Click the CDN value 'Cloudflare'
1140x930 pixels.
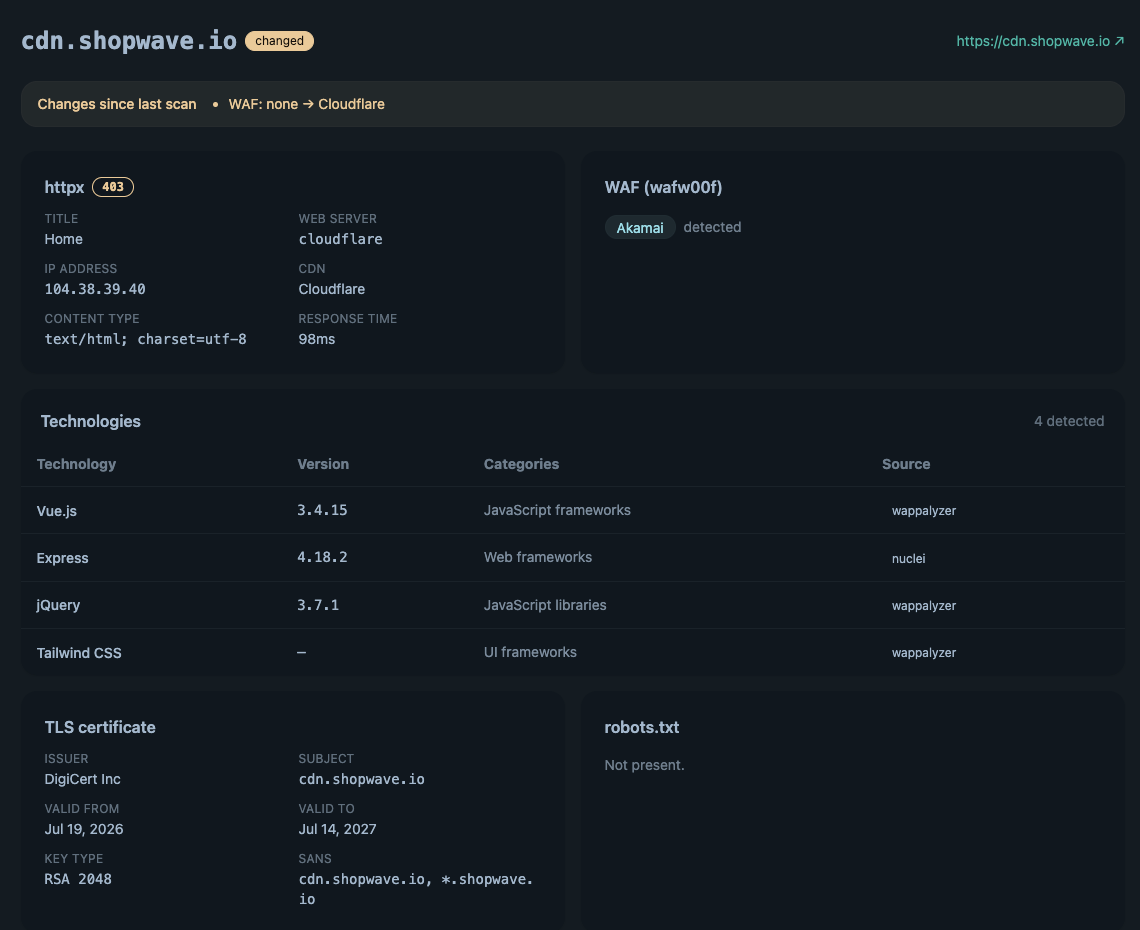(x=332, y=289)
